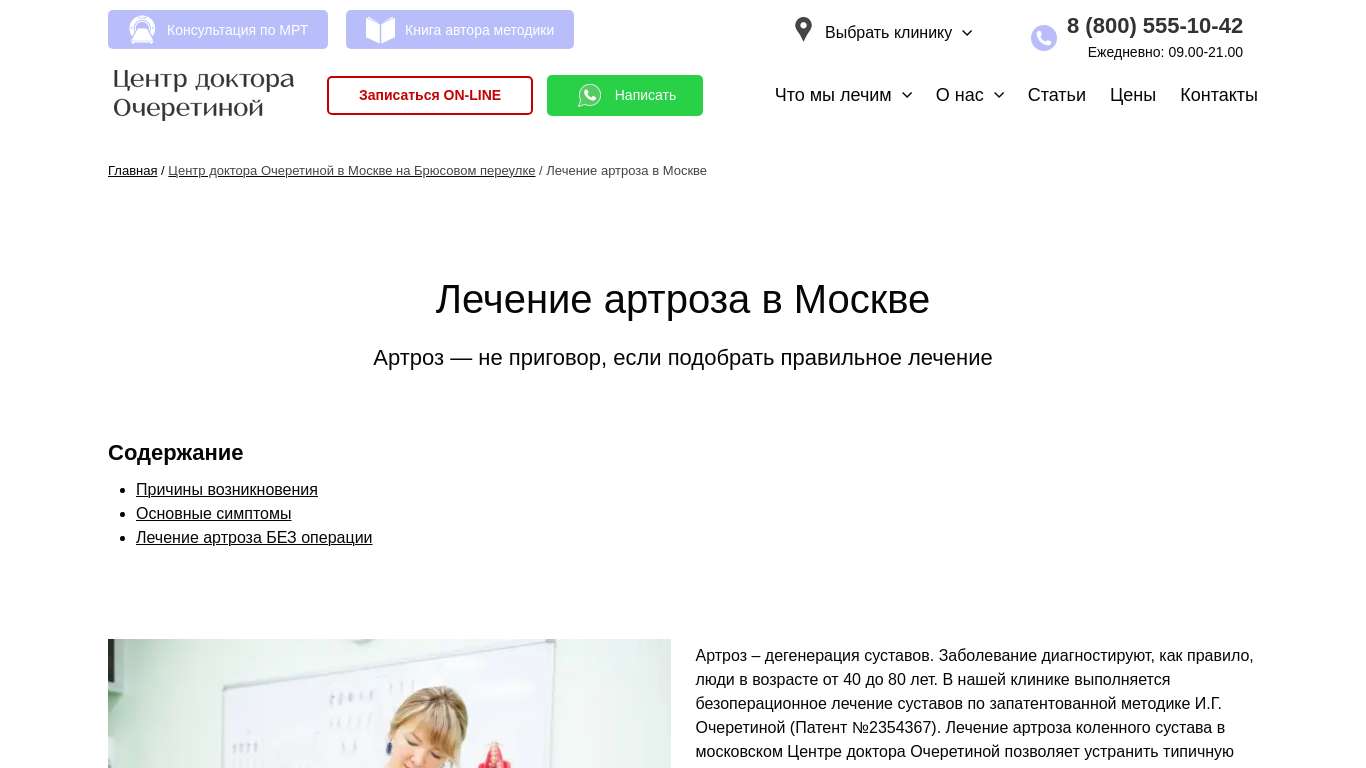Expand the Что мы лечим menu chevron

click(907, 95)
